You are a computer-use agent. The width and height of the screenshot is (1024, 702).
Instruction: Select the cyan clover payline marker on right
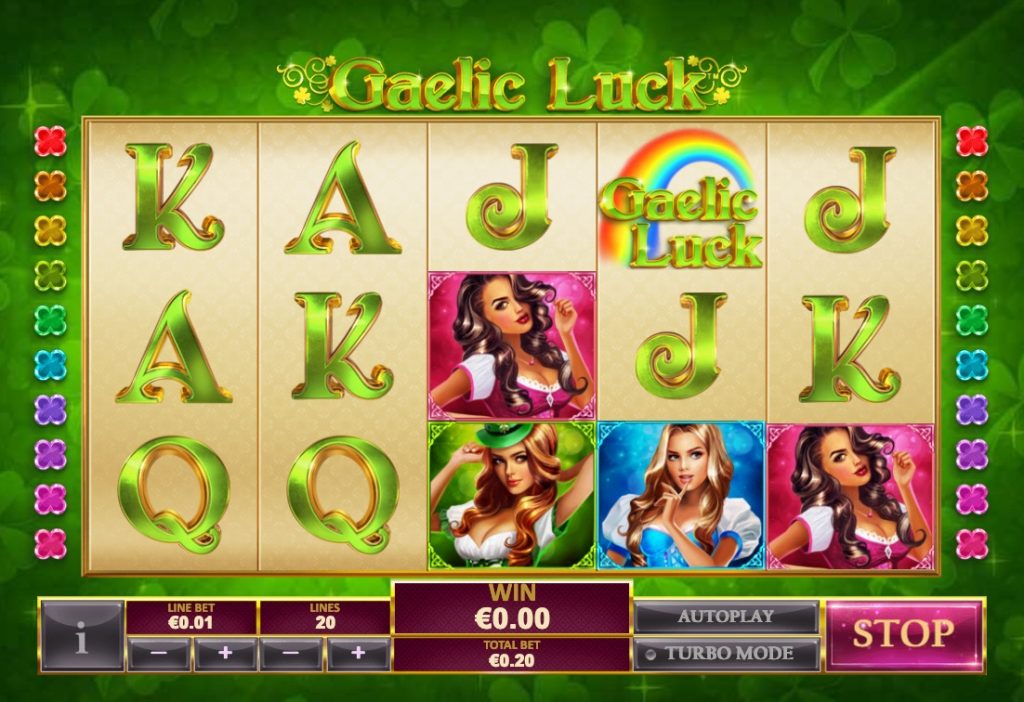pos(972,364)
